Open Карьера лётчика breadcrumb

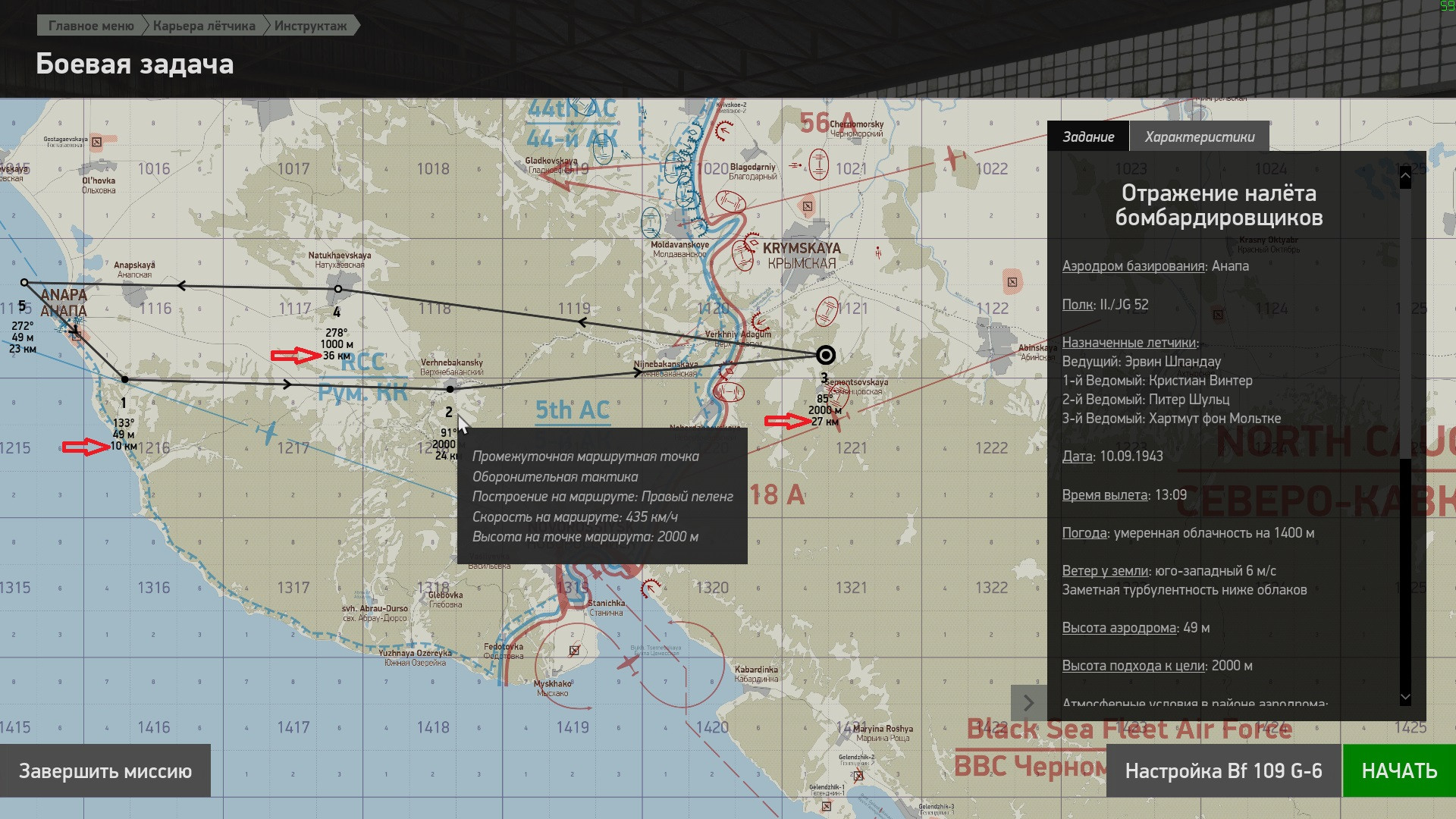204,26
